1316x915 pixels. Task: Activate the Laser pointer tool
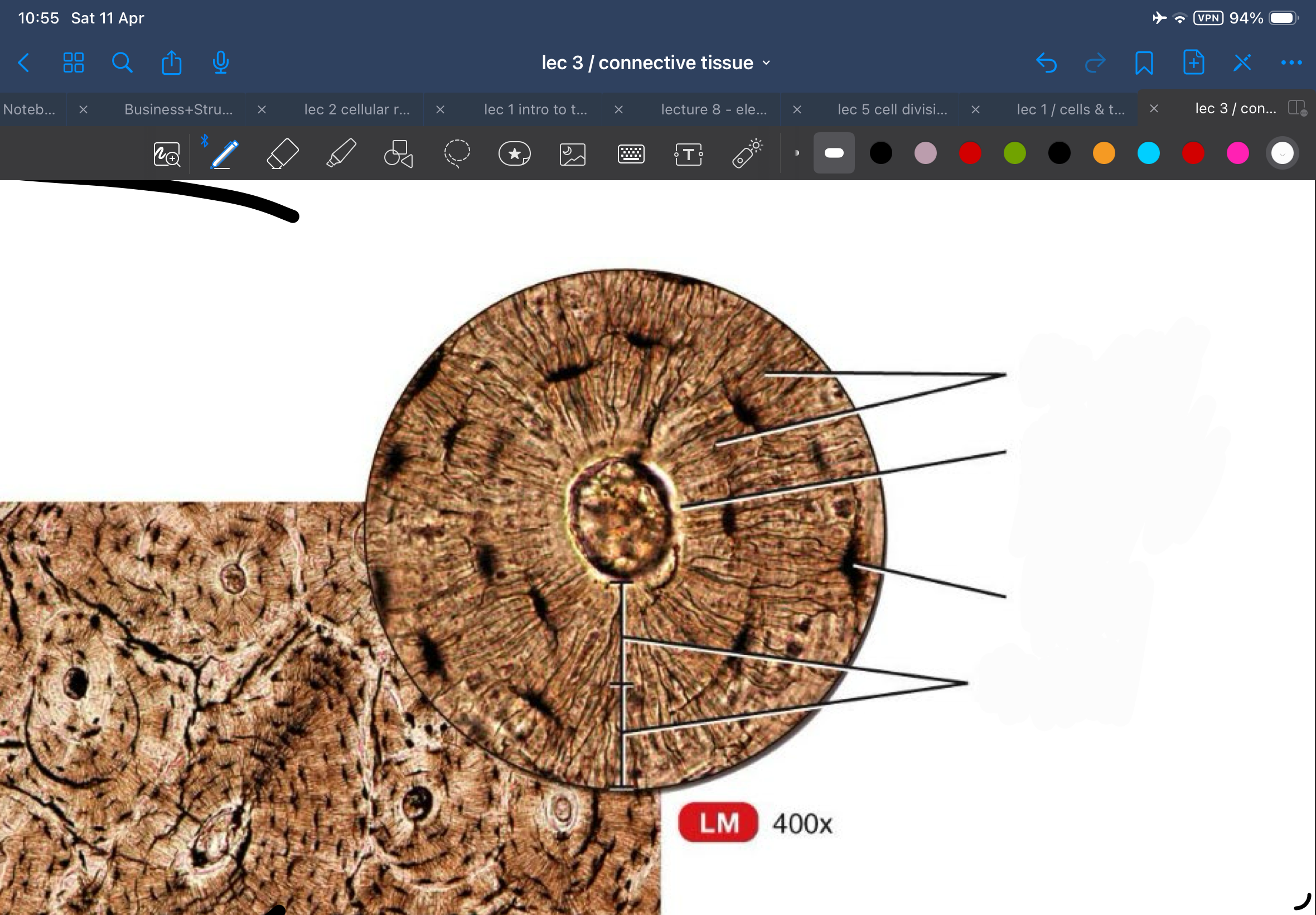747,153
